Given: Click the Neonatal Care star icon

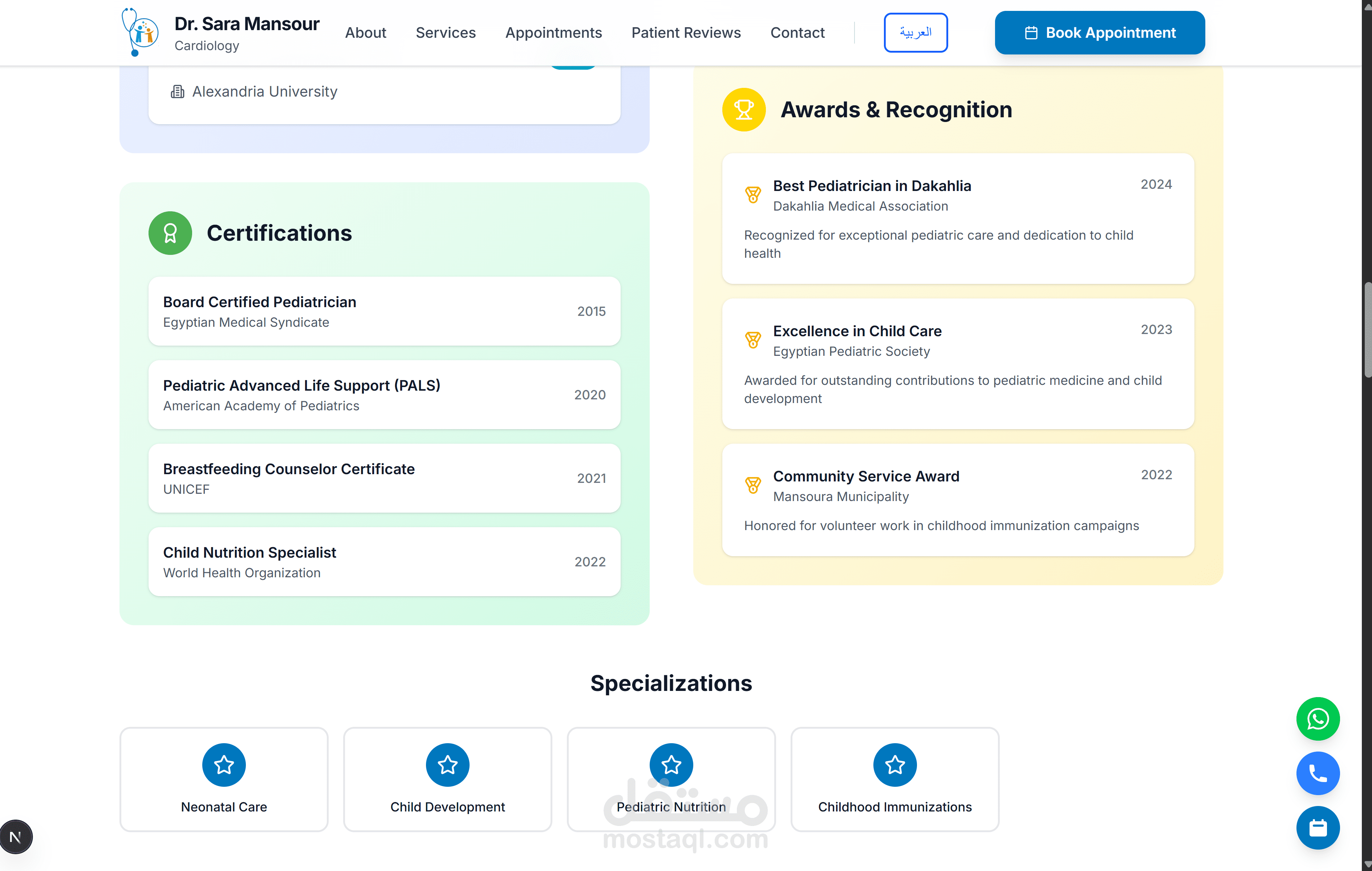Looking at the screenshot, I should tap(224, 765).
